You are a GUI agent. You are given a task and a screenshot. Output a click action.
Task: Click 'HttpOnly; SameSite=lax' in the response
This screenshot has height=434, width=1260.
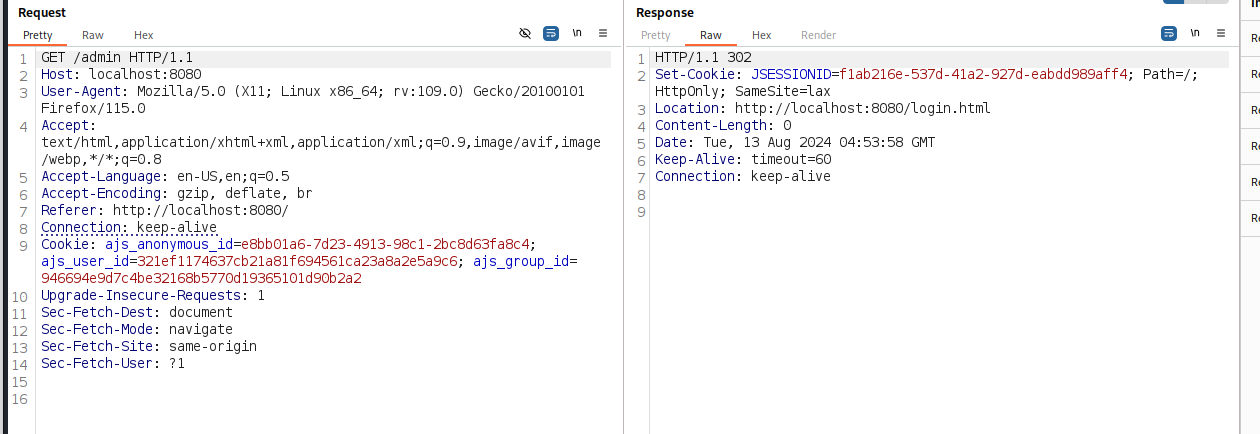(743, 91)
